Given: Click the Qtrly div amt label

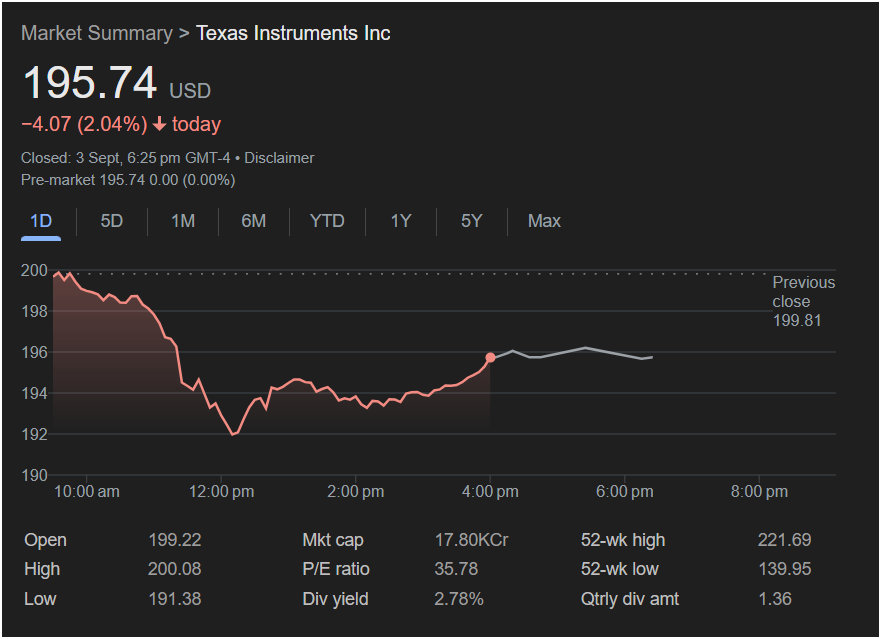Looking at the screenshot, I should coord(630,599).
